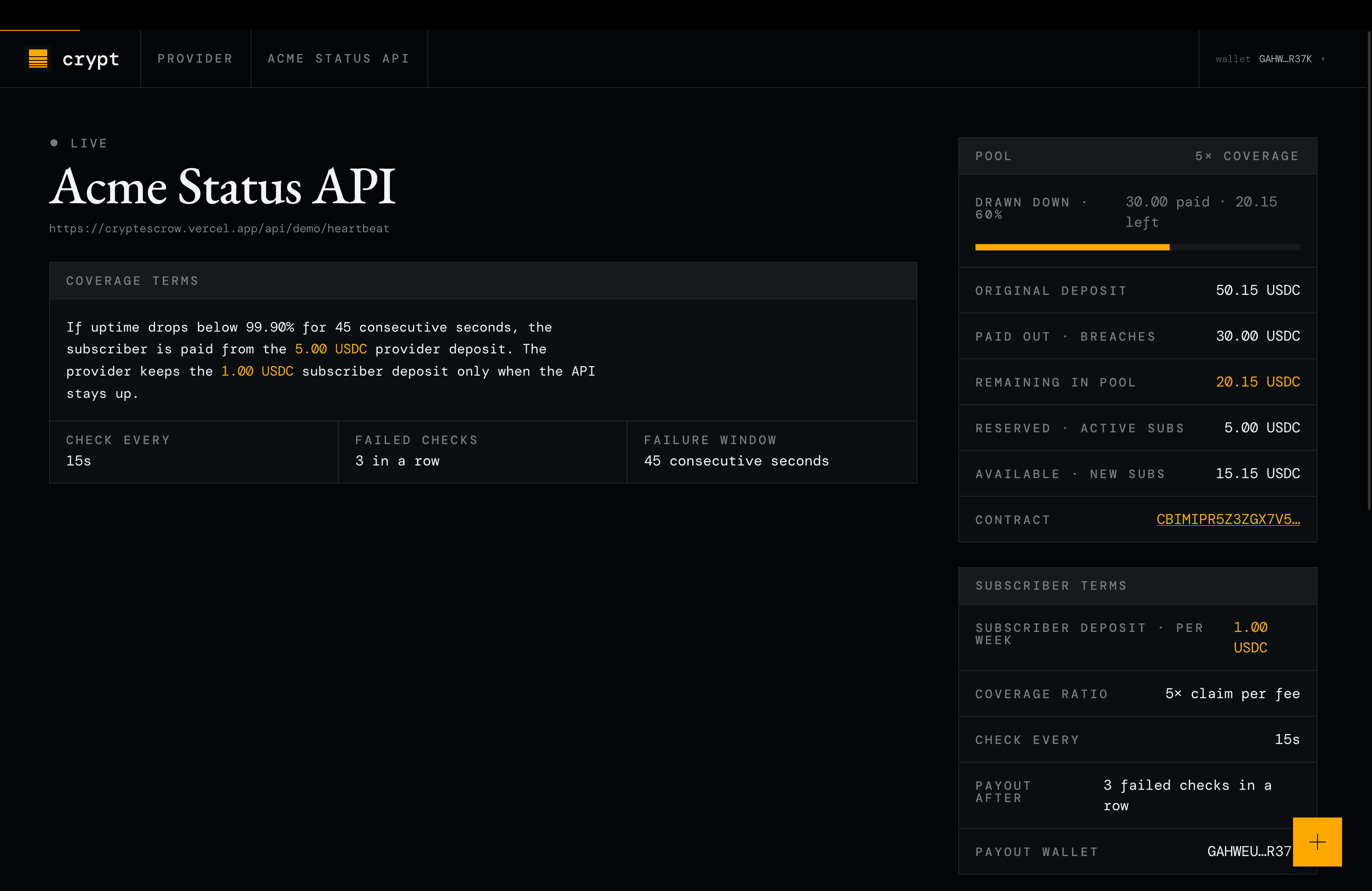Viewport: 1372px width, 891px height.
Task: Click the 1.00 USDC subscriber deposit in terms
Action: pos(257,372)
